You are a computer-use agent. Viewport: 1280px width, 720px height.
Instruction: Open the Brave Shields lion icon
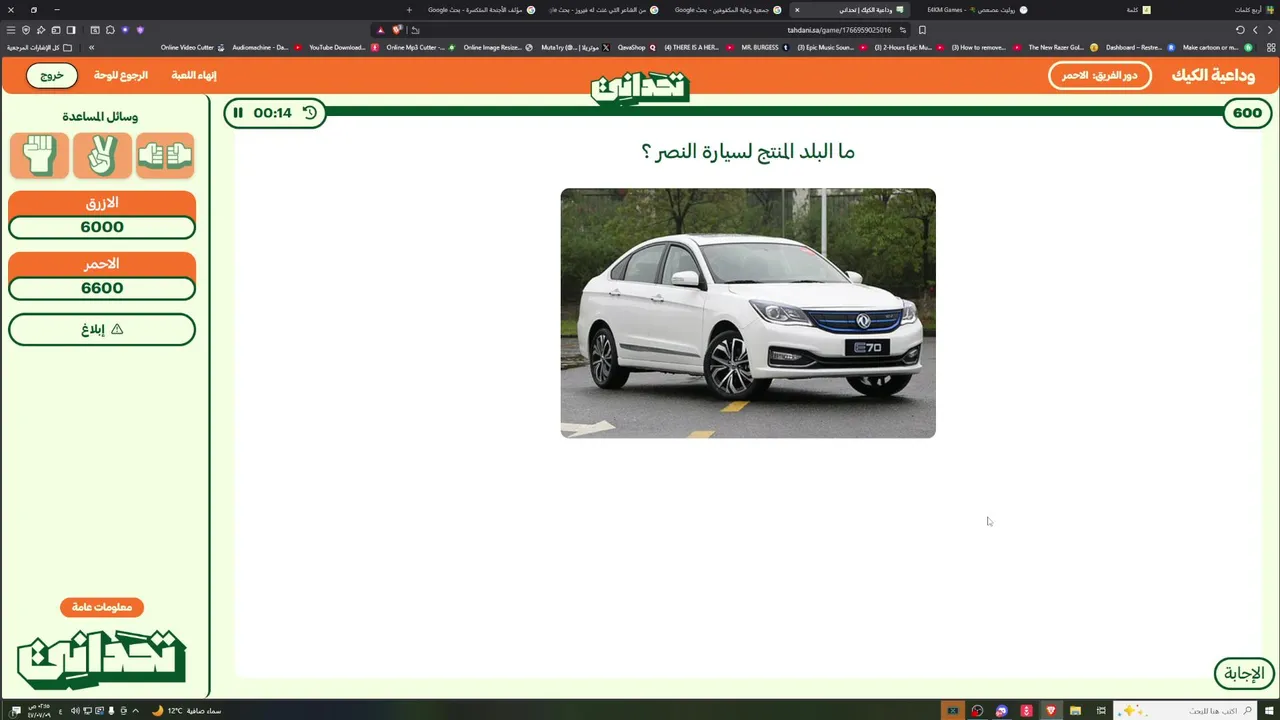(397, 30)
